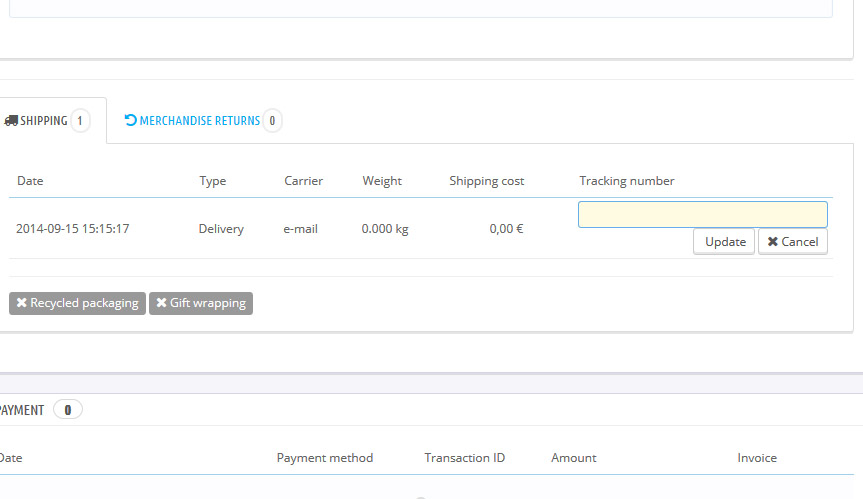Click the Payment count badge showing 0
The image size is (863, 499).
(x=68, y=409)
